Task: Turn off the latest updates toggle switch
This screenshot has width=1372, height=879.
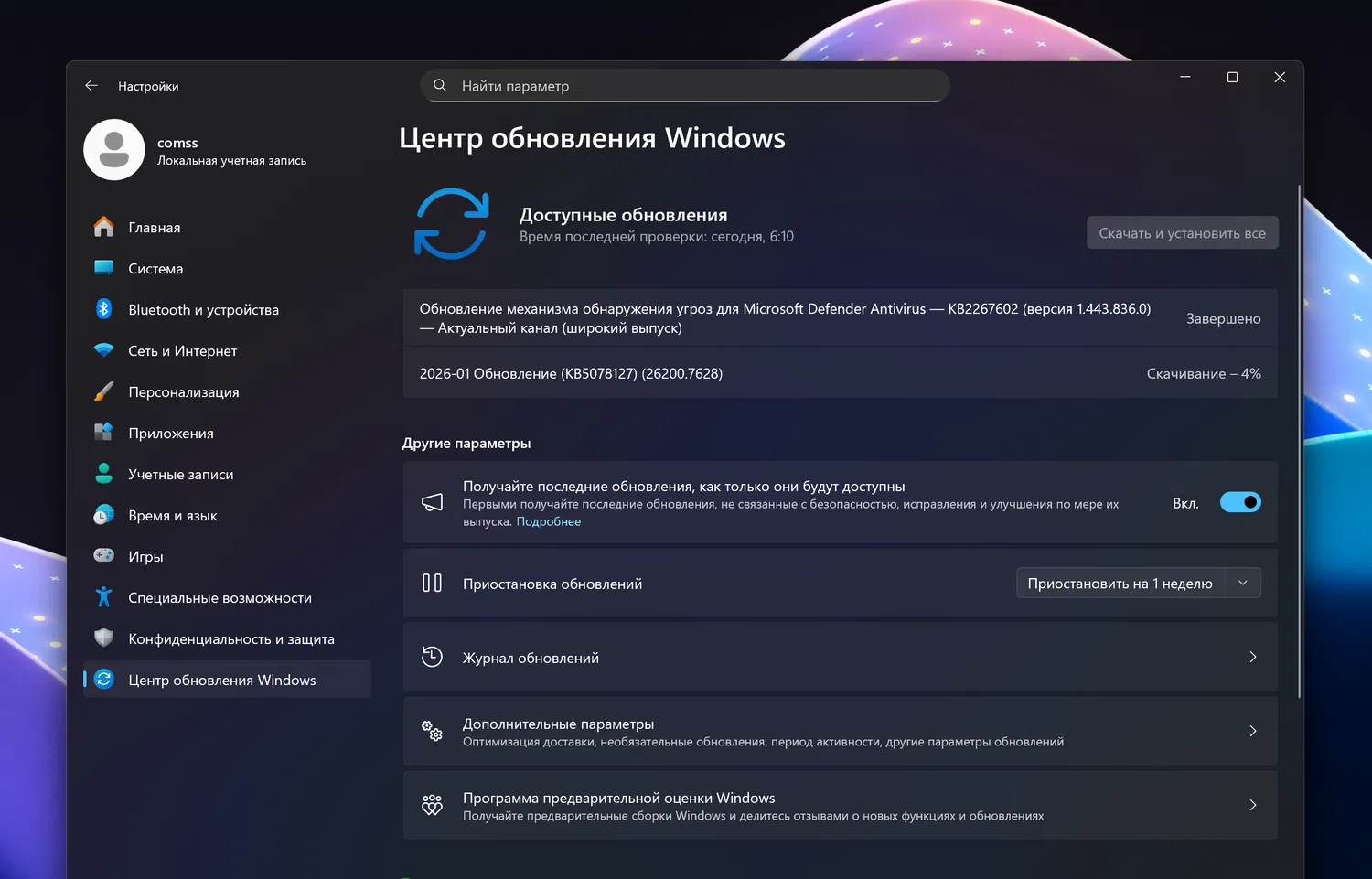Action: coord(1240,502)
